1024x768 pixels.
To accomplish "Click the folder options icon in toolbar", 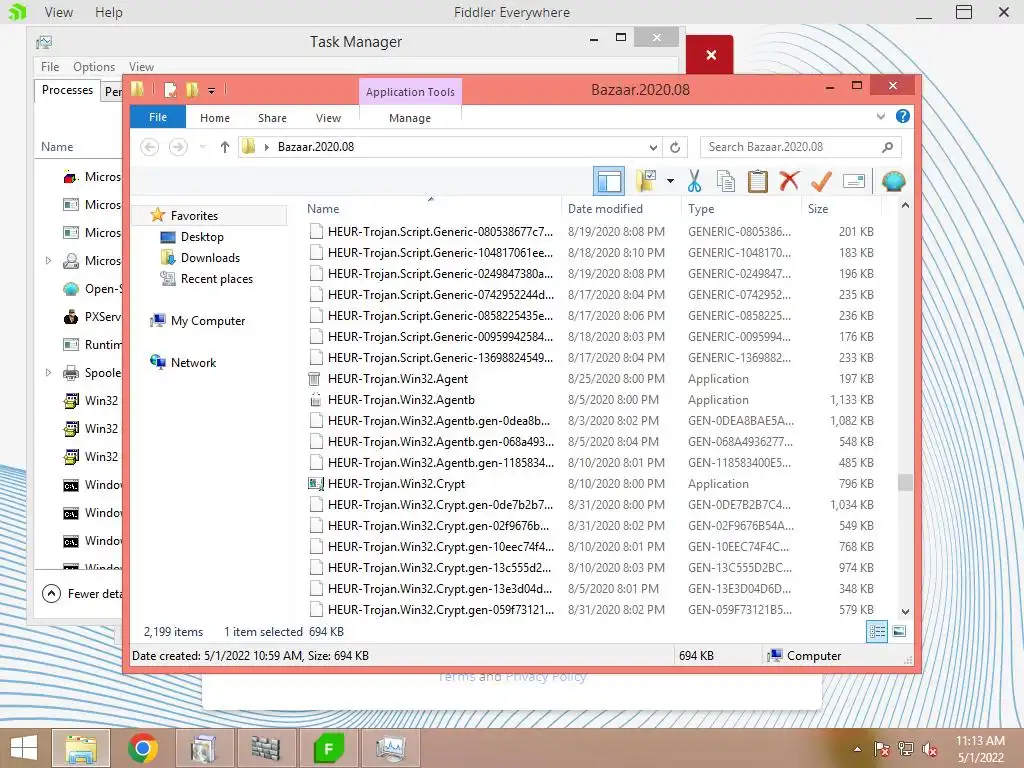I will click(647, 181).
